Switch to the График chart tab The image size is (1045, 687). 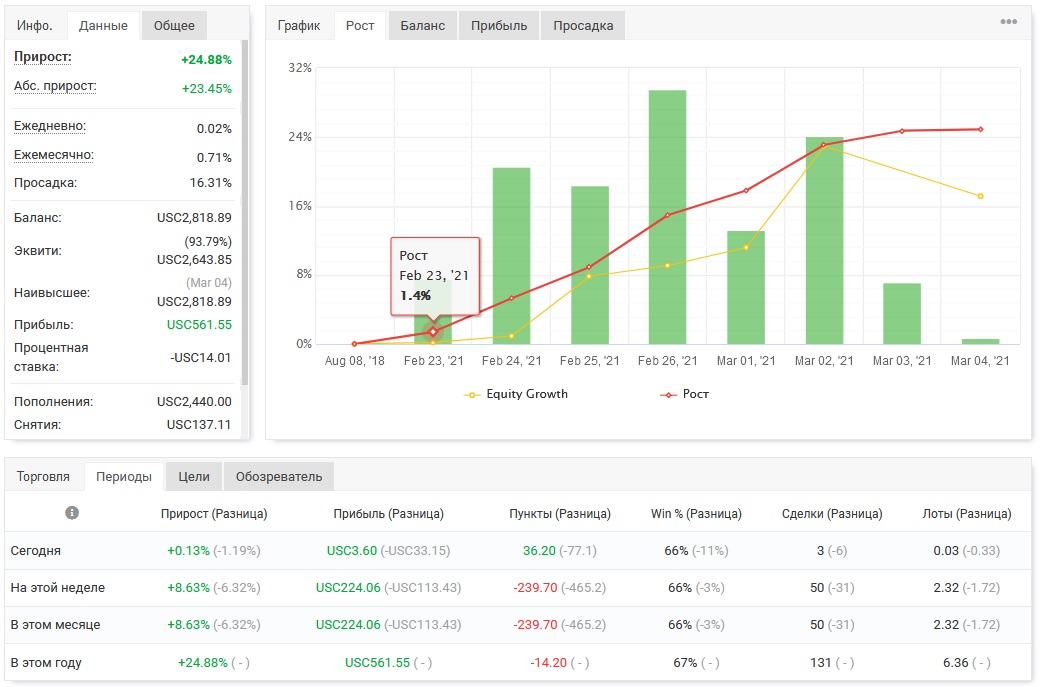point(299,25)
